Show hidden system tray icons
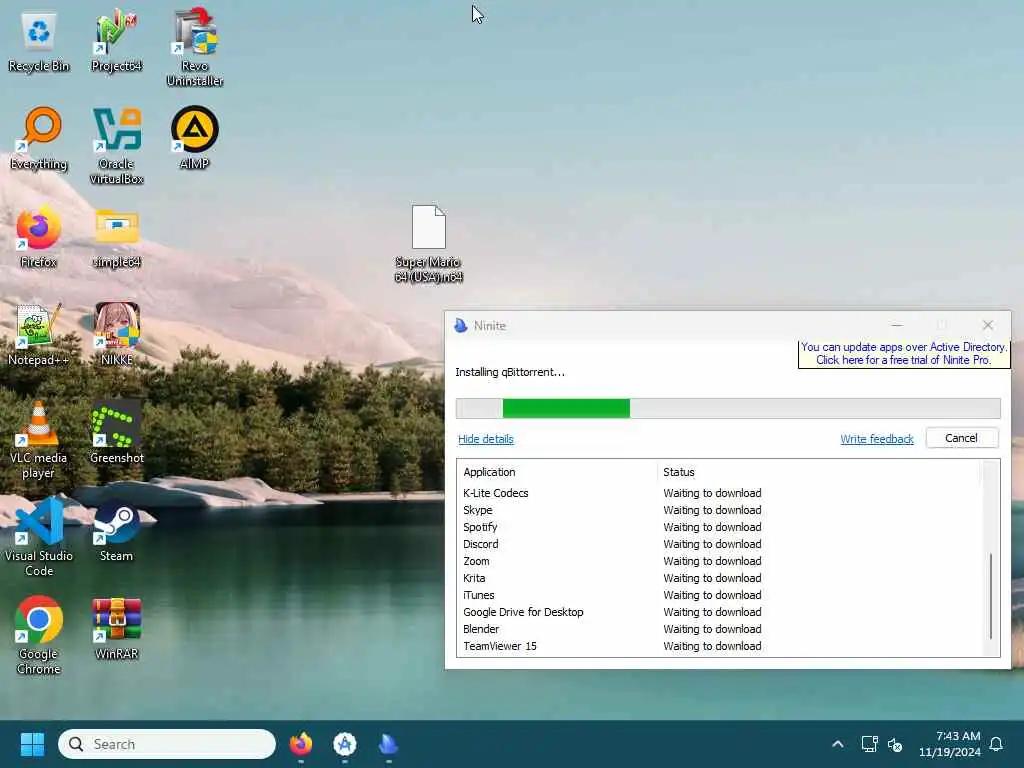This screenshot has width=1024, height=768. point(838,744)
